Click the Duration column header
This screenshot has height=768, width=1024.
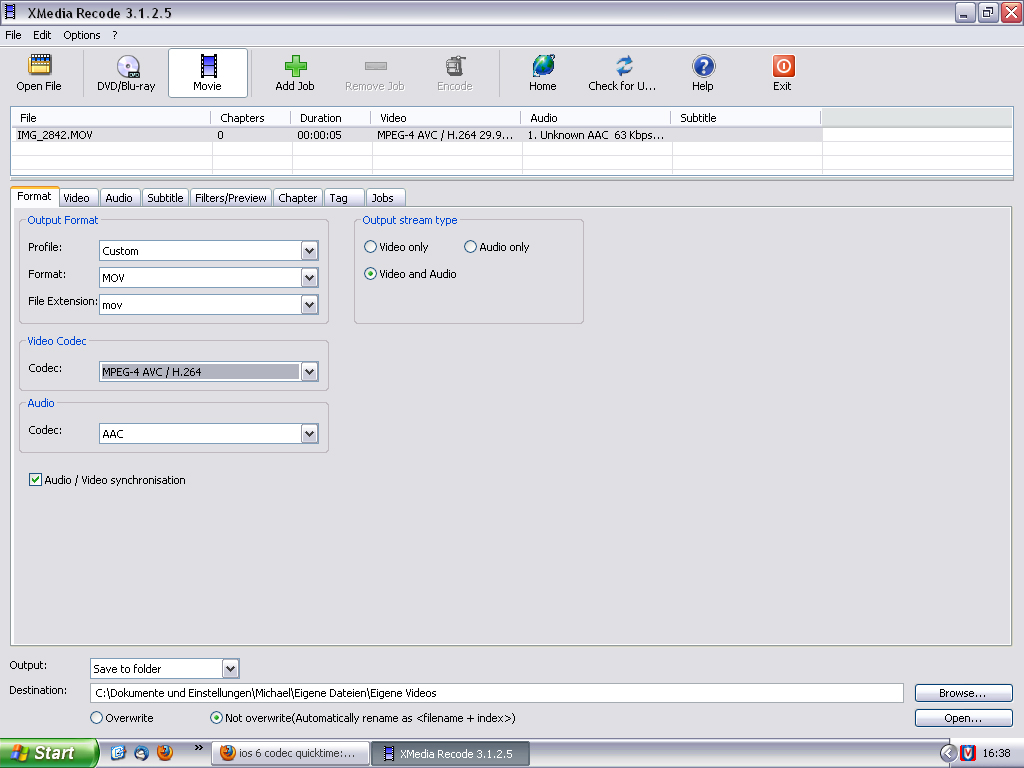pos(330,118)
